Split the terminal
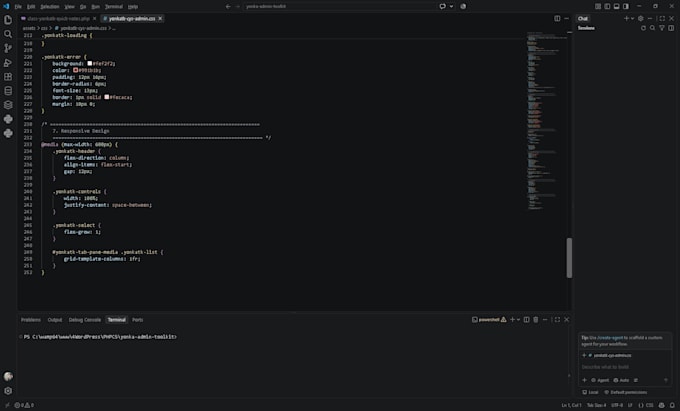Viewport: 680px width, 411px height. 526,320
